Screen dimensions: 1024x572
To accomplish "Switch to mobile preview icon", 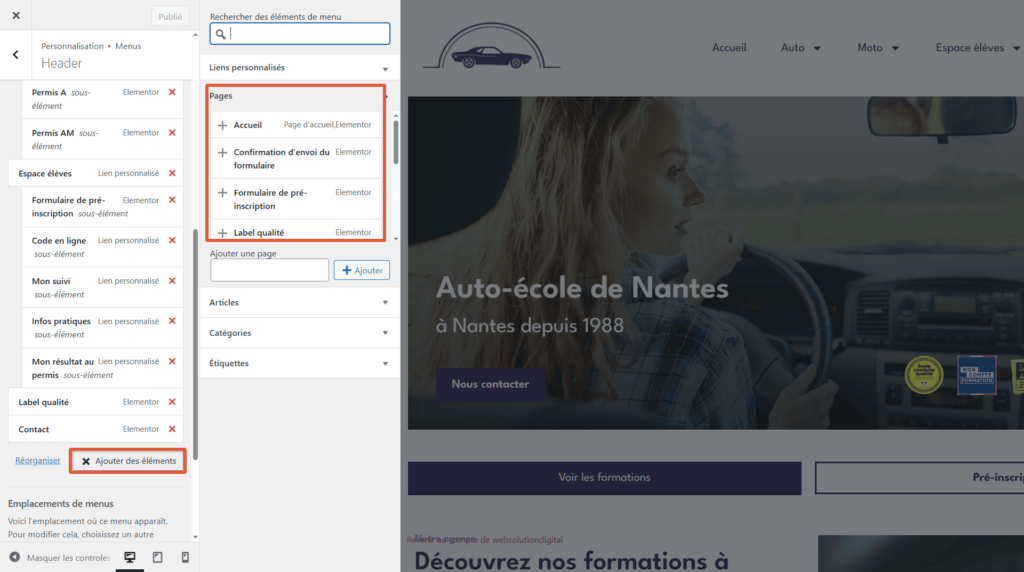I will pyautogui.click(x=185, y=557).
